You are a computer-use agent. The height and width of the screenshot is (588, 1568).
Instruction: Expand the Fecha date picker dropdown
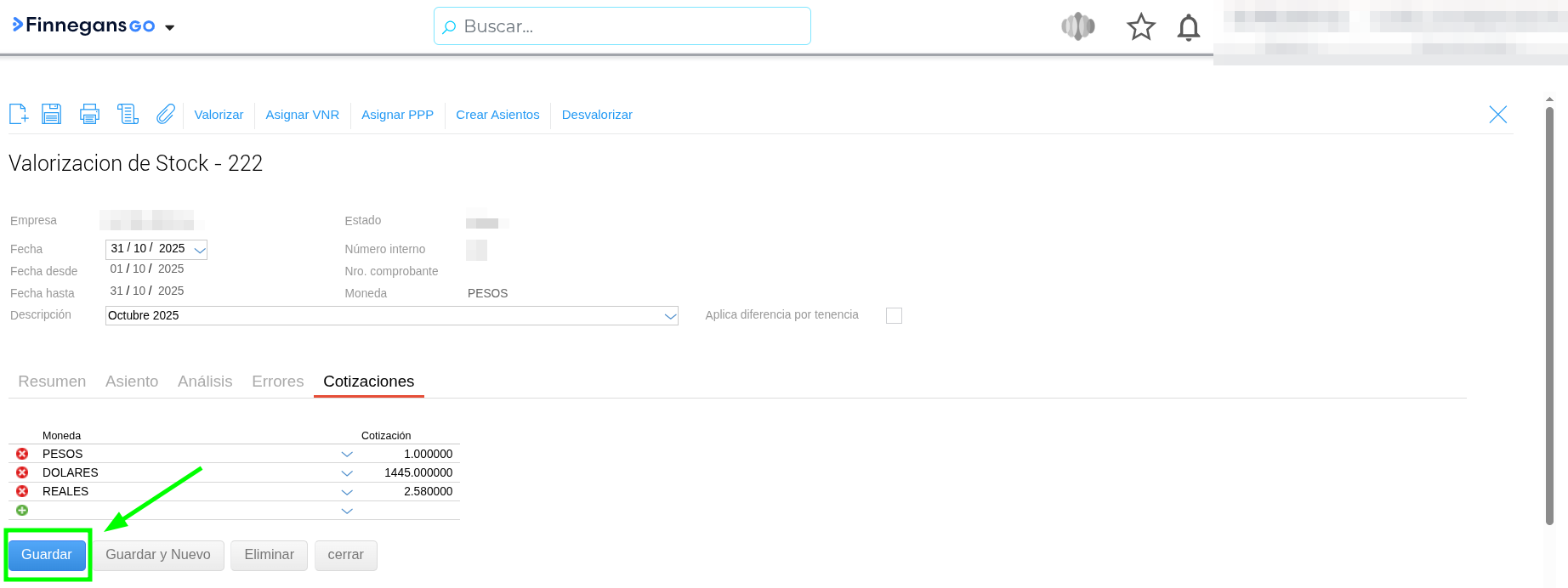point(200,250)
